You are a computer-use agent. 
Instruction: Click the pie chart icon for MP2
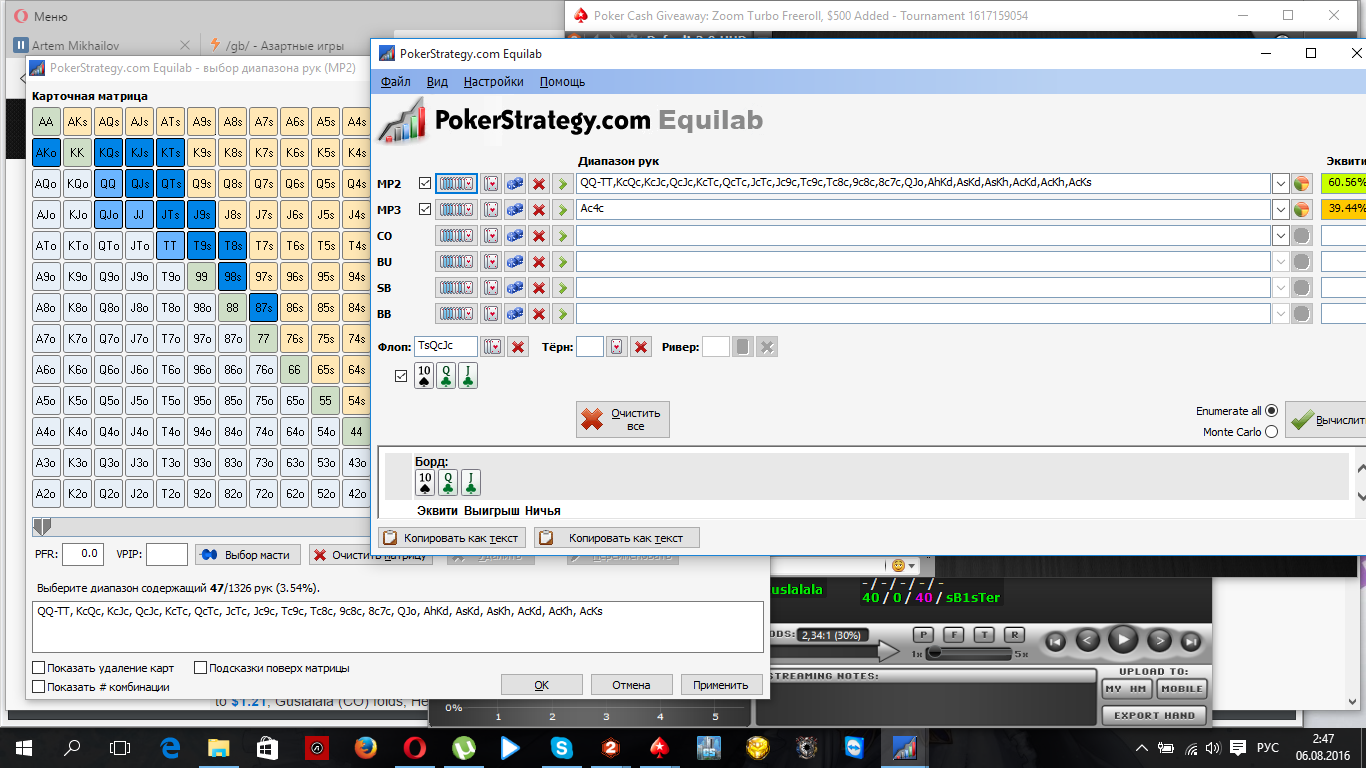click(x=1301, y=184)
